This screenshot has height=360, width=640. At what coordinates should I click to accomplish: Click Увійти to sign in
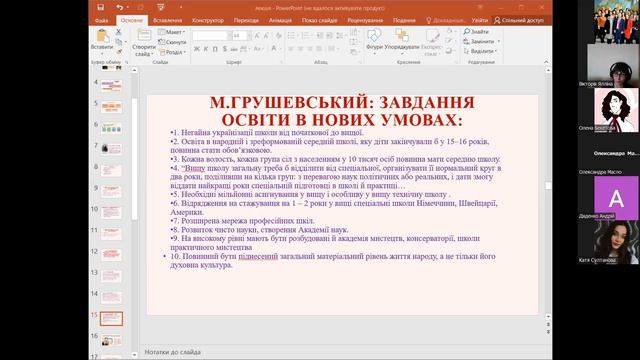[480, 20]
